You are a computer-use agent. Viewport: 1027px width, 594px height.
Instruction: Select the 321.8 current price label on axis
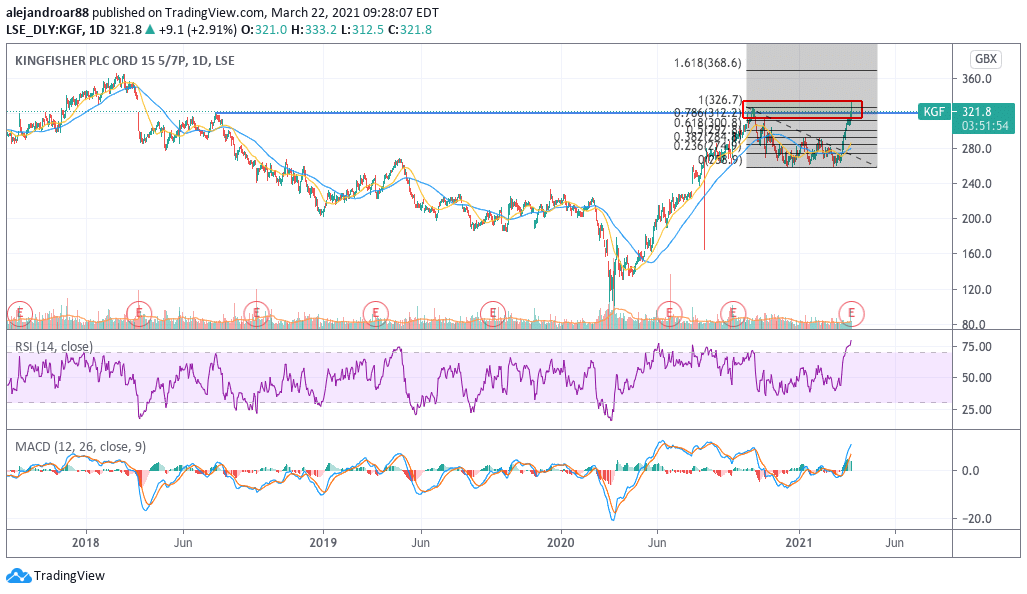[x=977, y=112]
